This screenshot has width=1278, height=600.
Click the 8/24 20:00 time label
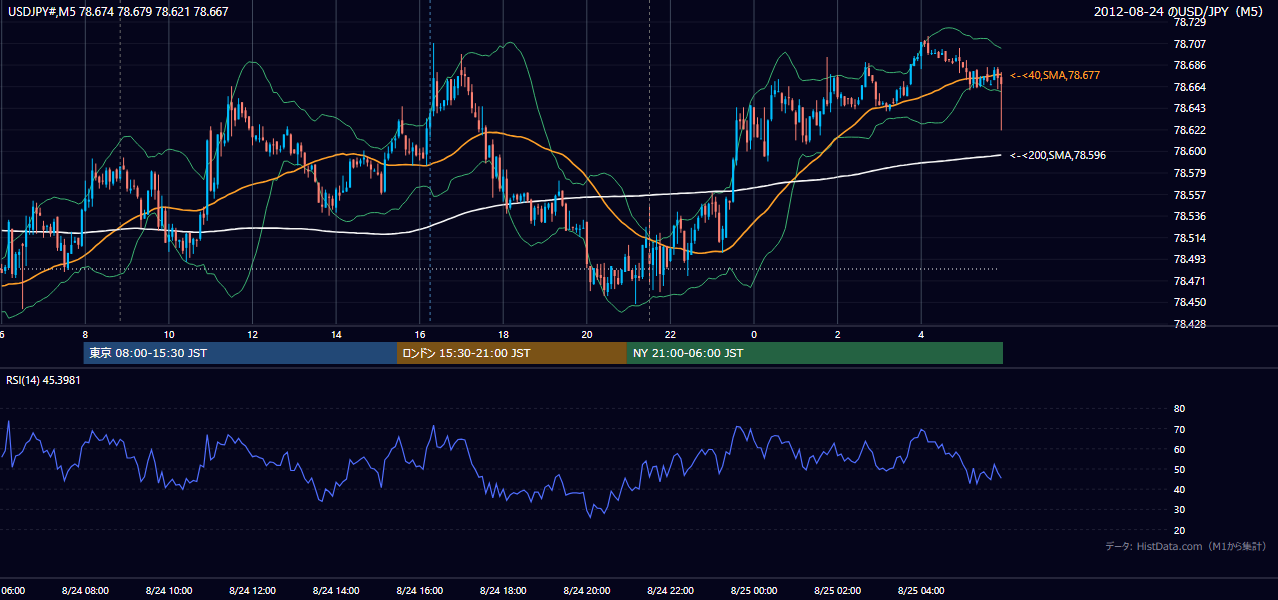586,590
